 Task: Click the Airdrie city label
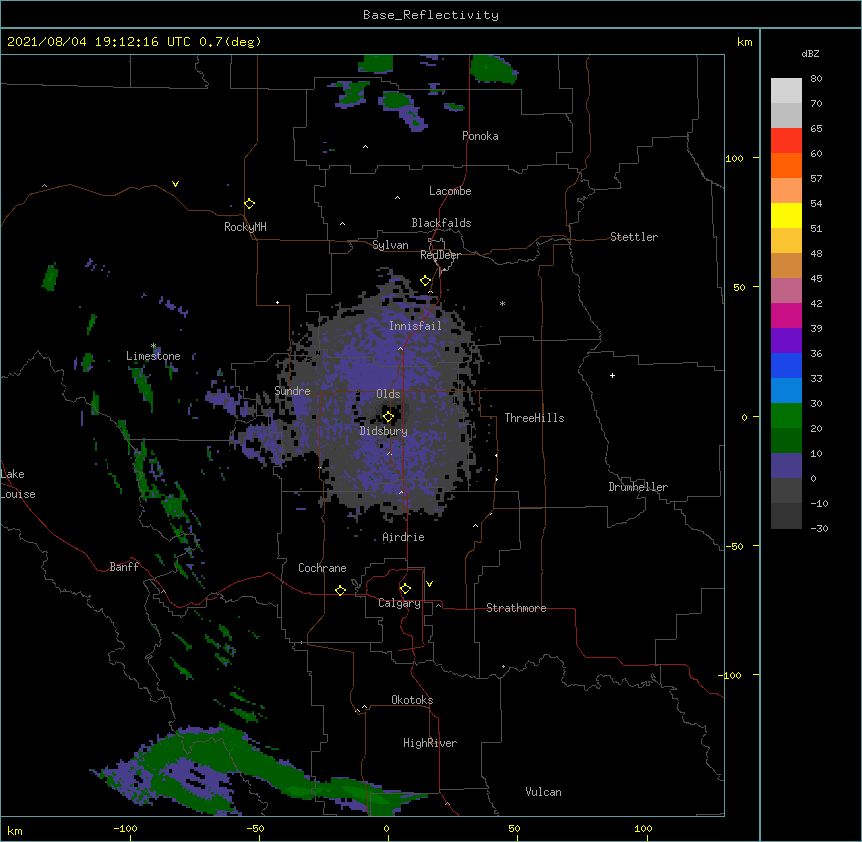click(403, 537)
